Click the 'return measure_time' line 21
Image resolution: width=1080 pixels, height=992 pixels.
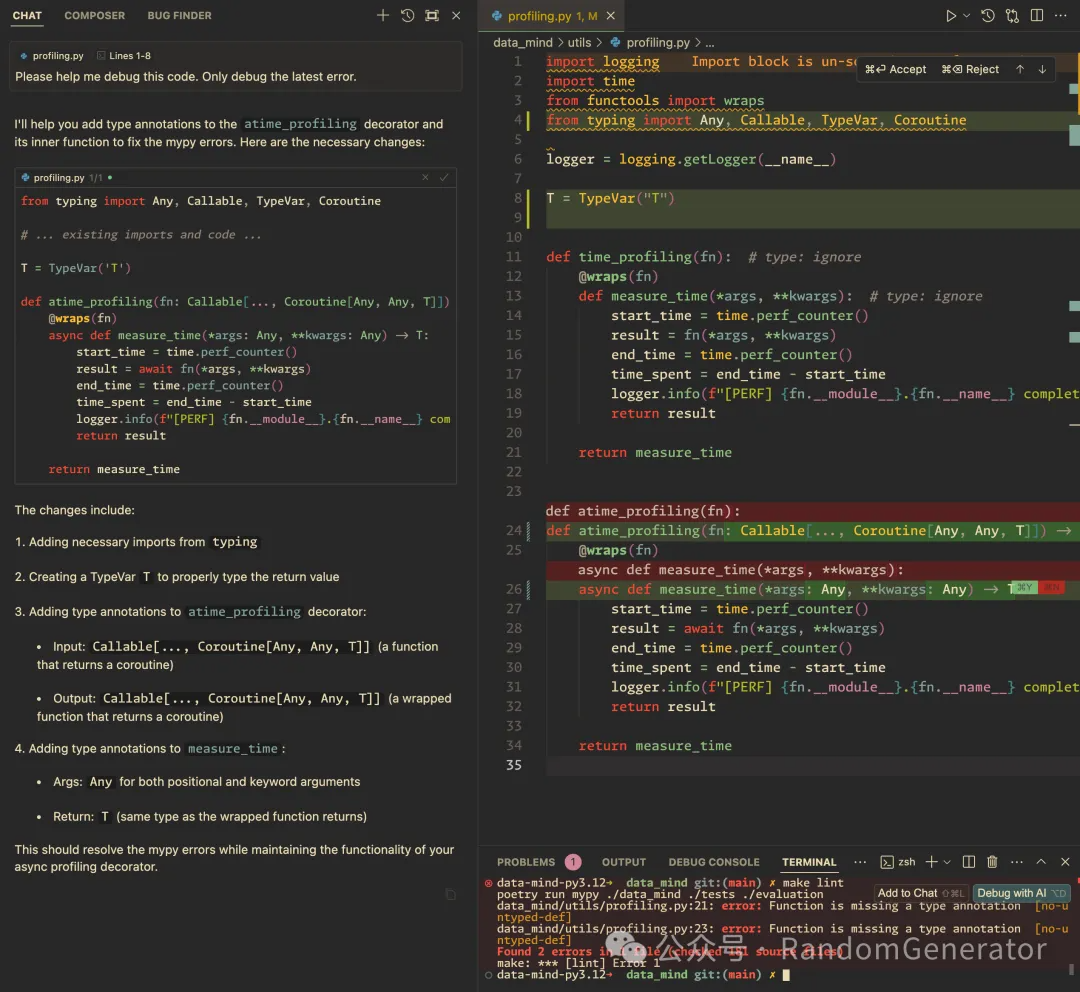(x=655, y=453)
